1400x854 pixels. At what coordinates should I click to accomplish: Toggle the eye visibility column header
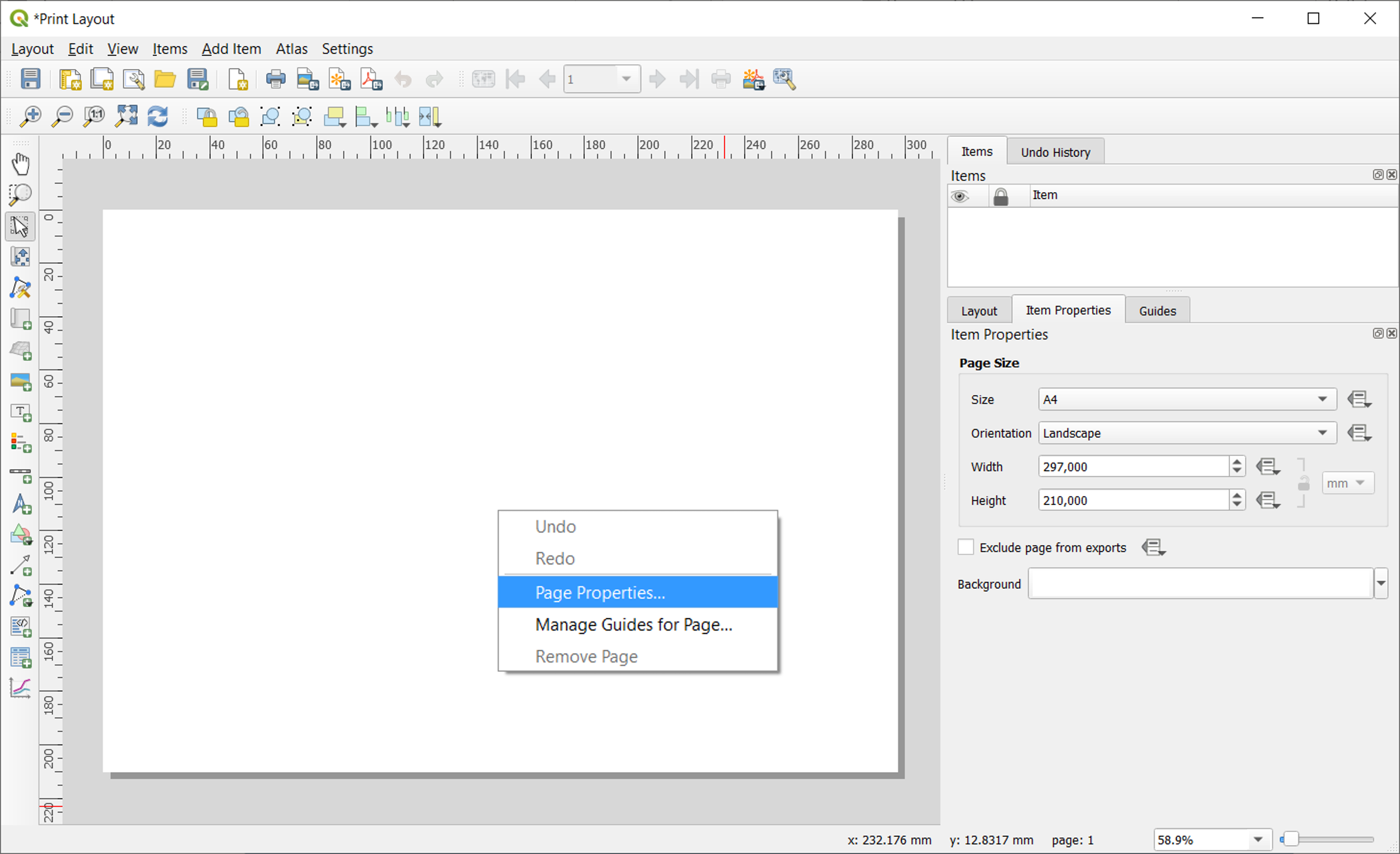coord(959,196)
